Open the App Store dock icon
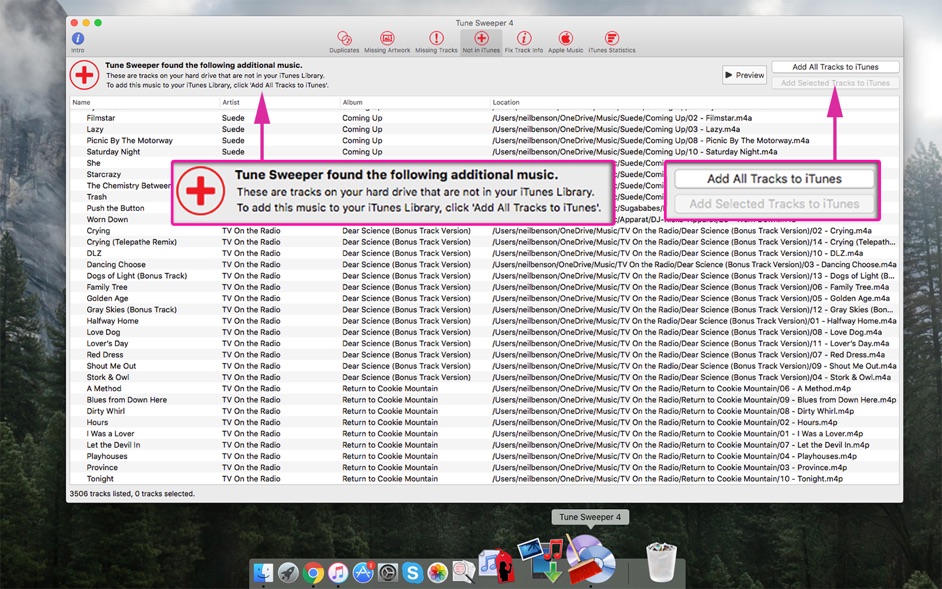942x589 pixels. coord(363,573)
